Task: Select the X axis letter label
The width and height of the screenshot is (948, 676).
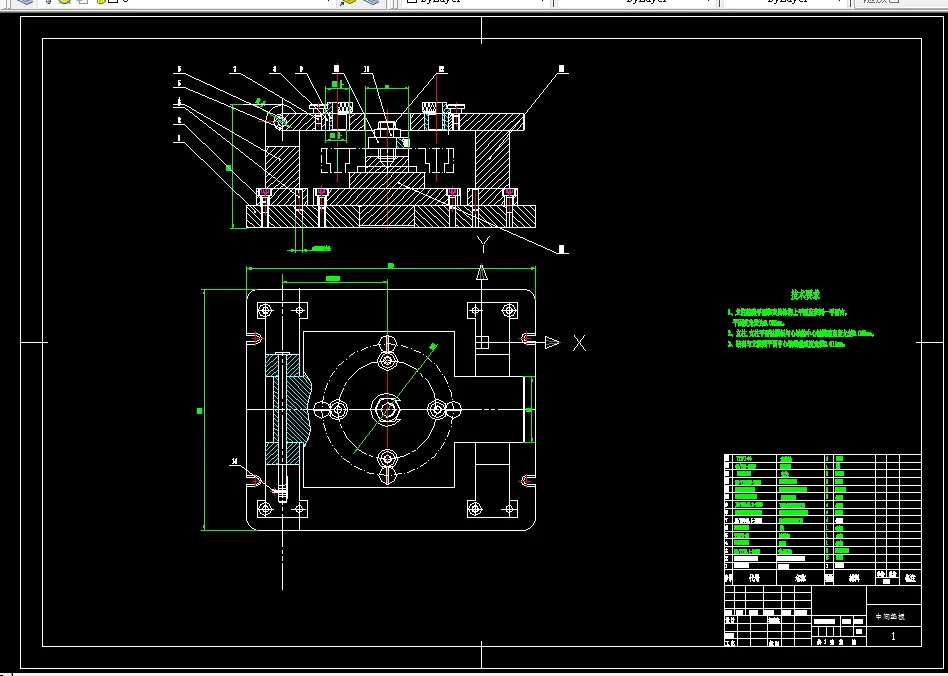Action: (579, 343)
